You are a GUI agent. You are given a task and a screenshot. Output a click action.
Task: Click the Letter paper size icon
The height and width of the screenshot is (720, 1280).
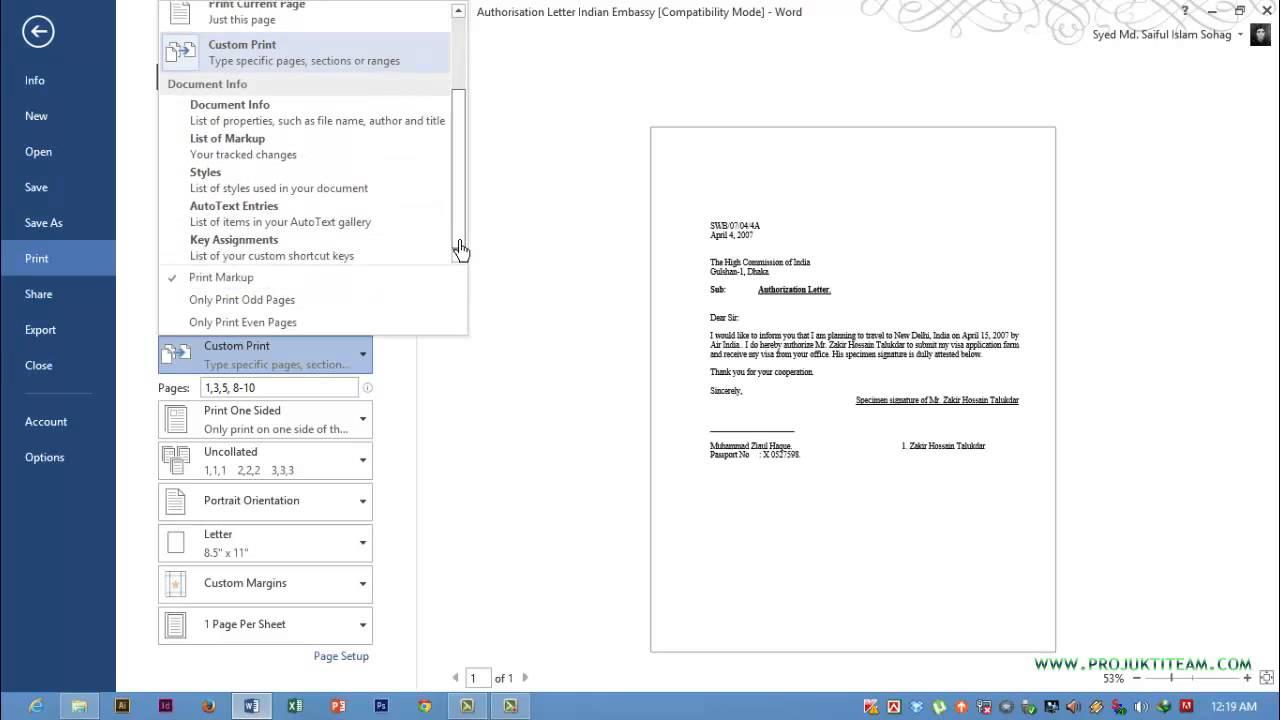[x=176, y=542]
